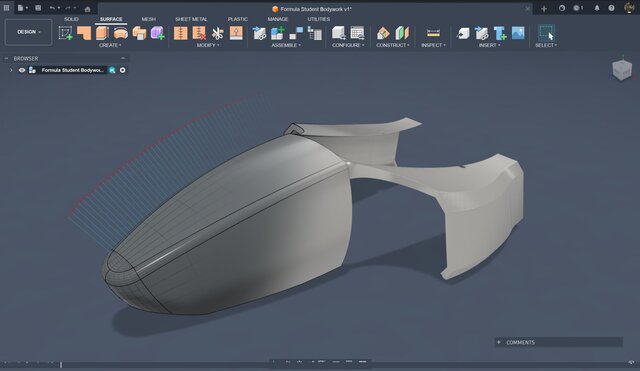The height and width of the screenshot is (371, 640).
Task: Choose the Unstitch tool with red X
Action: click(199, 33)
